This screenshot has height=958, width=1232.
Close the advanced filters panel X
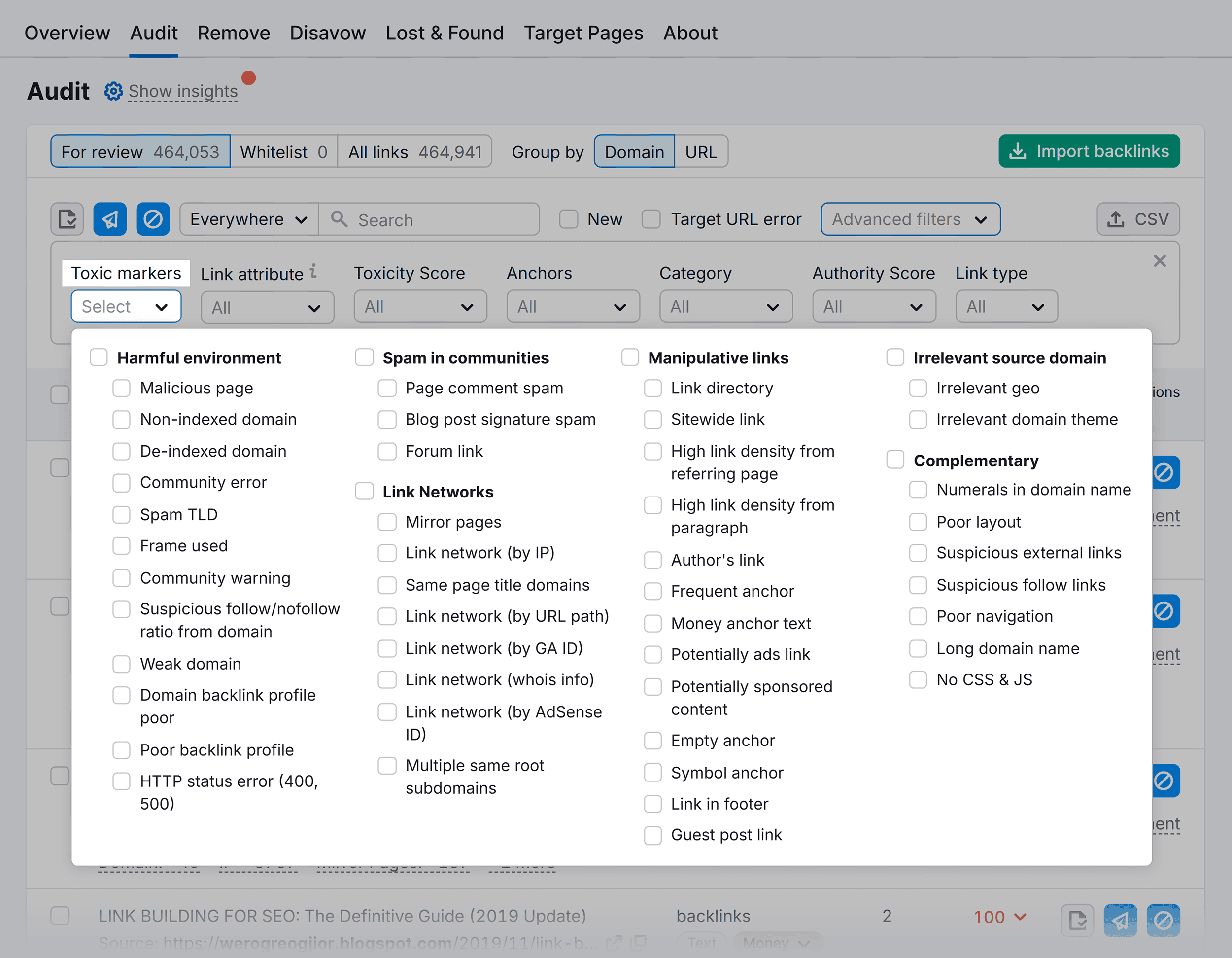coord(1159,261)
